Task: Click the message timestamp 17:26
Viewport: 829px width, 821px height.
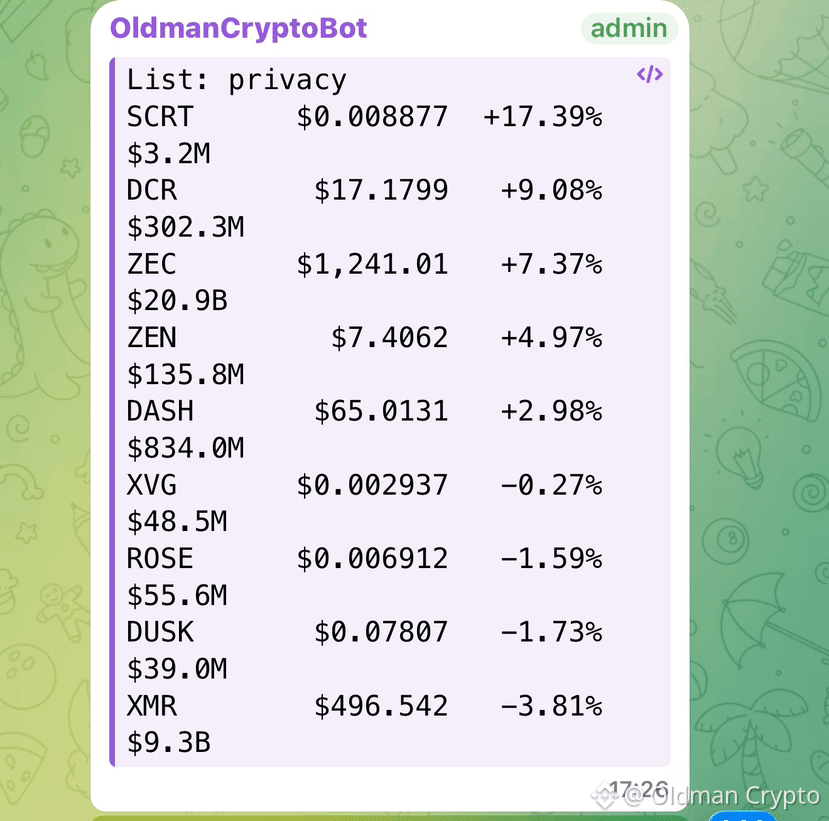Action: pos(639,790)
